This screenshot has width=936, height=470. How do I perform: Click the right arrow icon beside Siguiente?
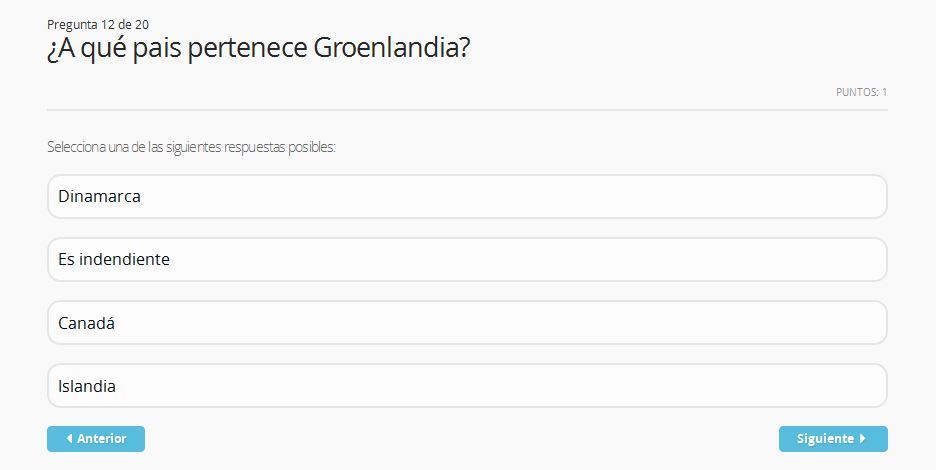click(x=863, y=439)
